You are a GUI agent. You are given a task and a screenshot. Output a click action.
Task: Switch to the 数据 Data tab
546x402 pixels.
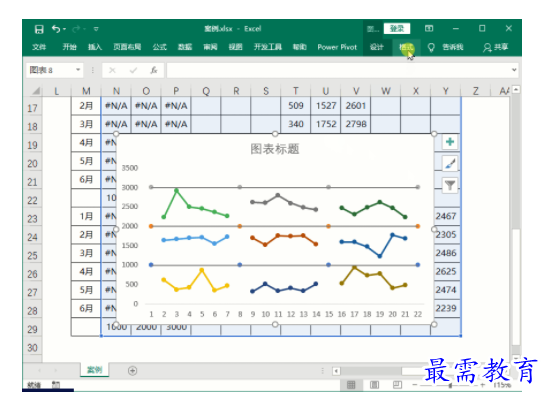(x=185, y=47)
